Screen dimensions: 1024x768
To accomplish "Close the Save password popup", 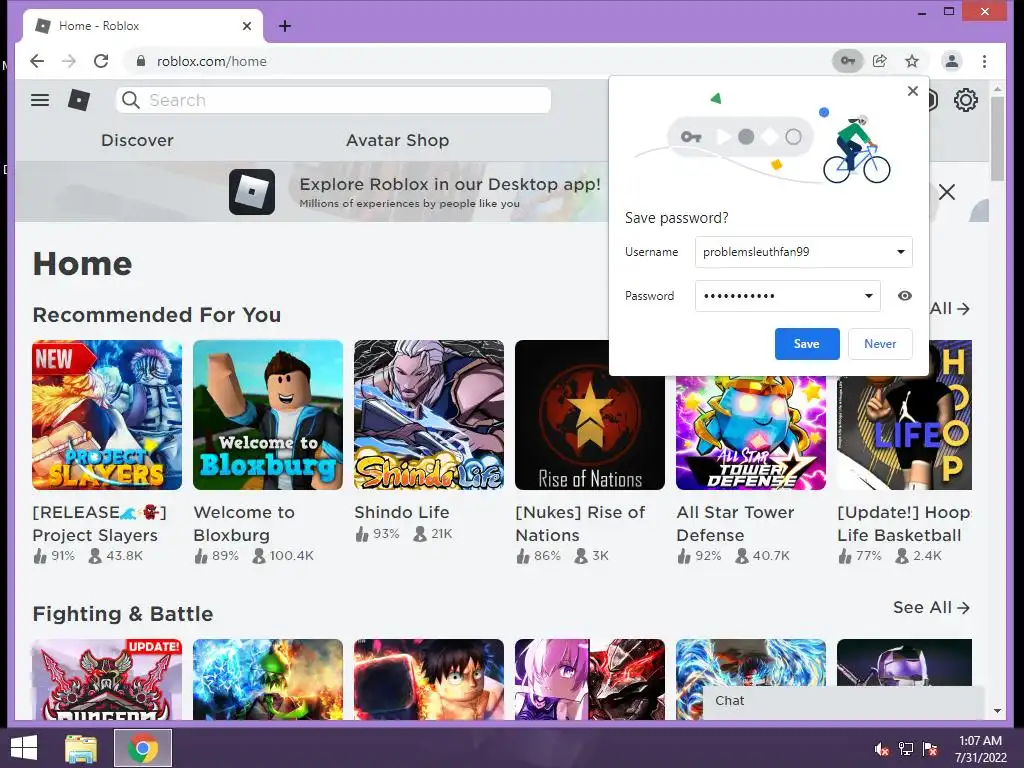I will (912, 91).
